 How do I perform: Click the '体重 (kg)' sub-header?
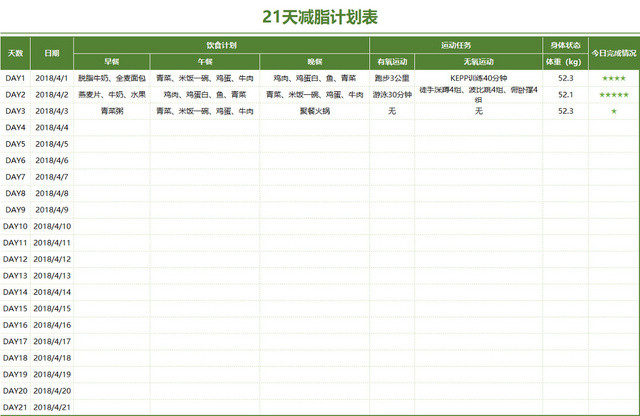tap(565, 62)
